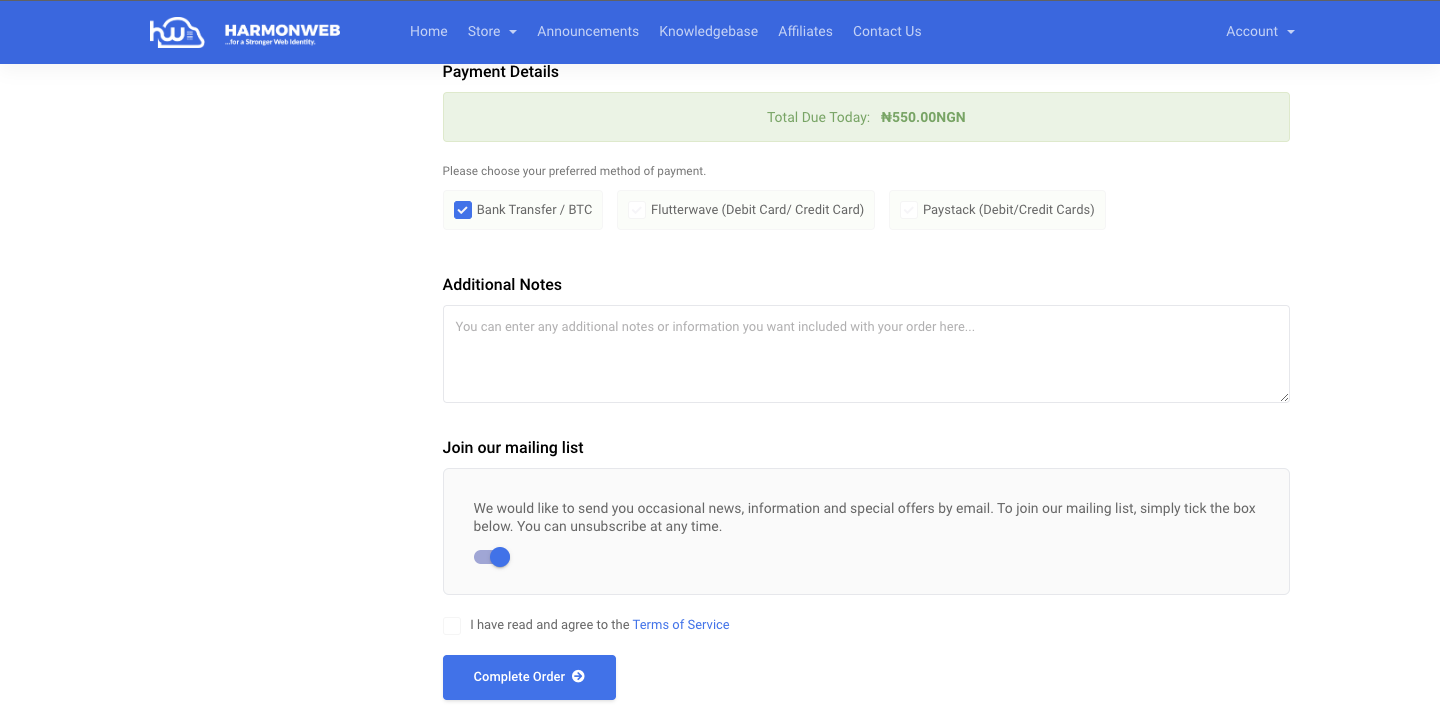
Task: Click the arrow icon inside Complete Order button
Action: [x=578, y=677]
